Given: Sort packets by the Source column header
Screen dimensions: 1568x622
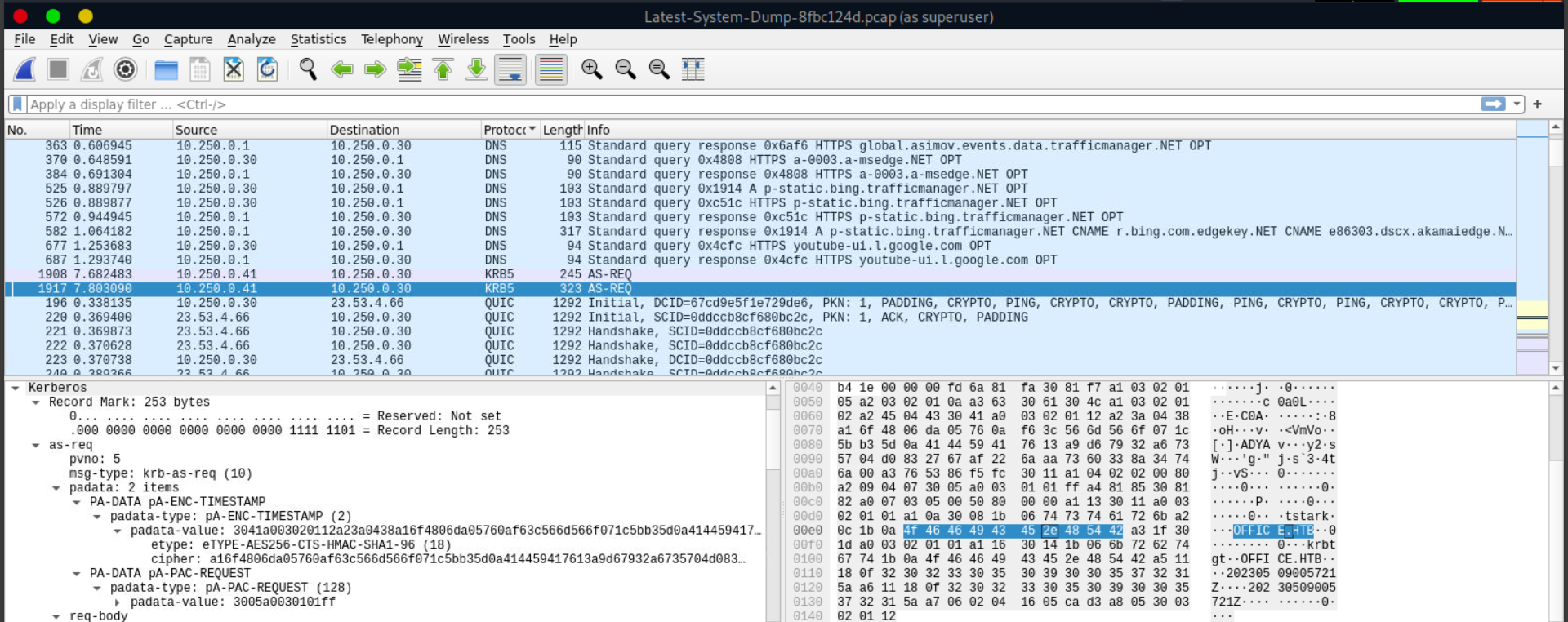Looking at the screenshot, I should (197, 130).
